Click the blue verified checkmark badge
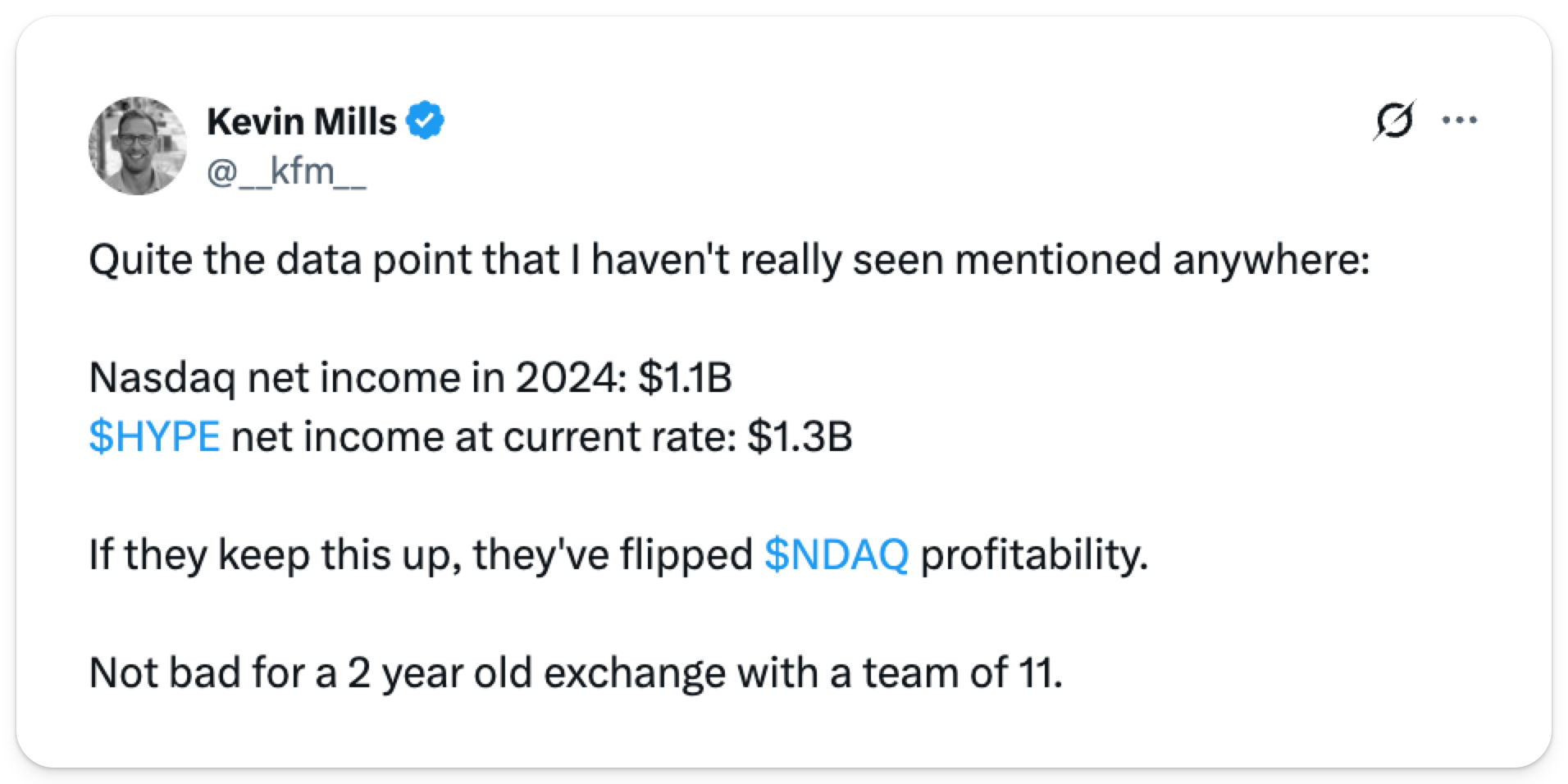Image resolution: width=1568 pixels, height=784 pixels. (x=426, y=121)
